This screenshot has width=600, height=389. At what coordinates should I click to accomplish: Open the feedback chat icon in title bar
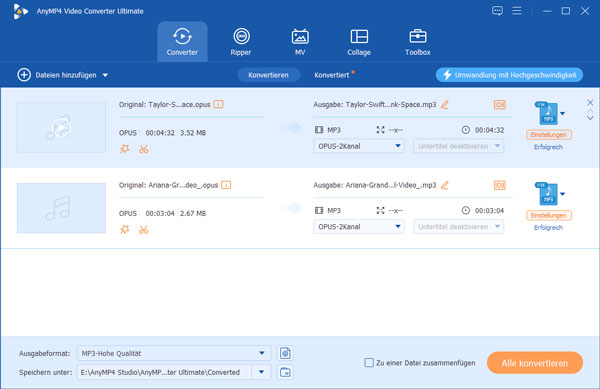tap(497, 11)
